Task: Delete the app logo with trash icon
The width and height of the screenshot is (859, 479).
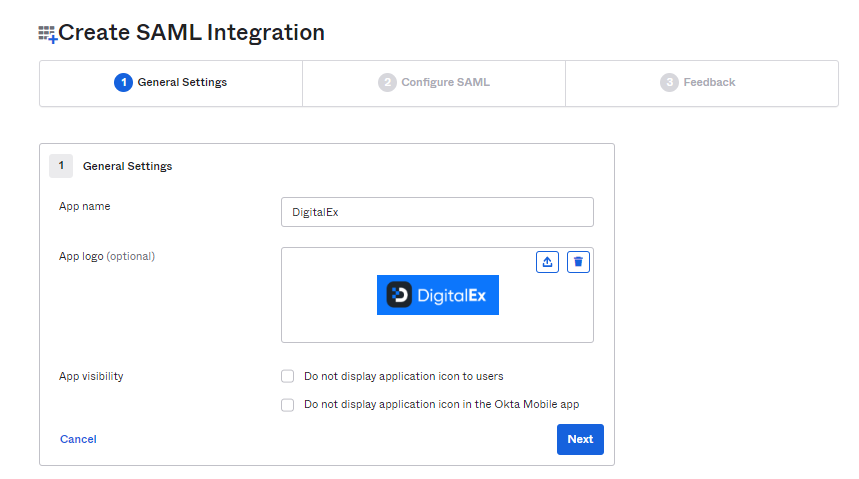Action: click(x=578, y=262)
